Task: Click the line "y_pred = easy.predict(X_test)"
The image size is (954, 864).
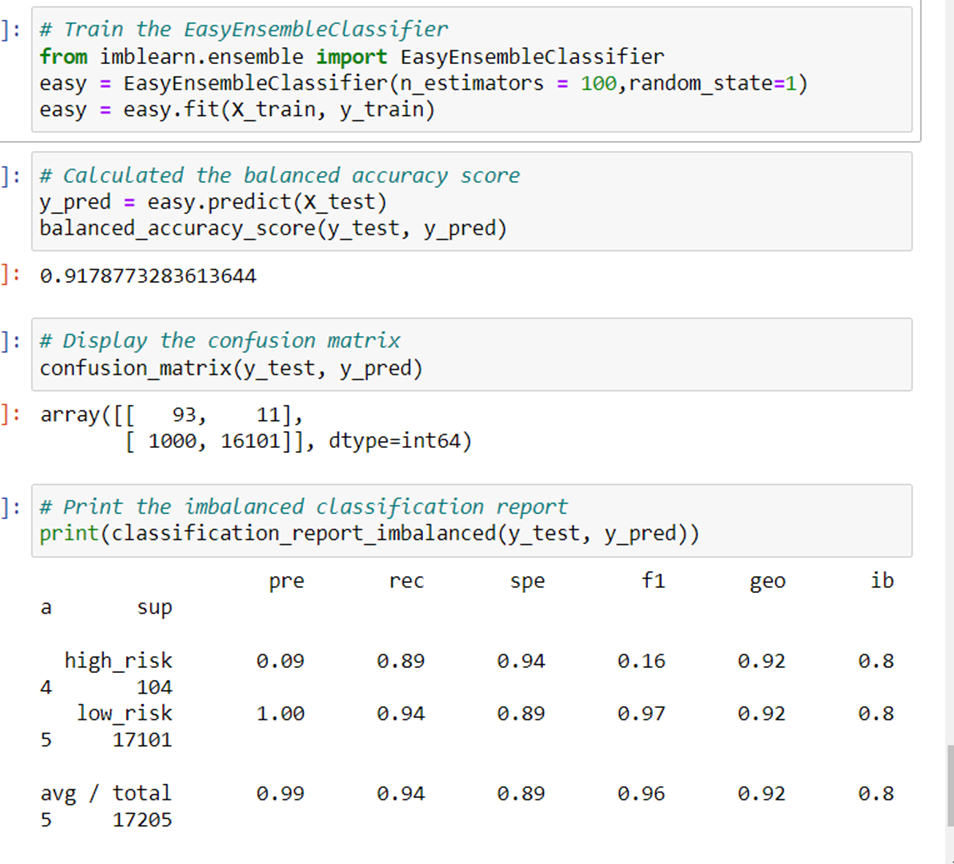Action: 214,203
